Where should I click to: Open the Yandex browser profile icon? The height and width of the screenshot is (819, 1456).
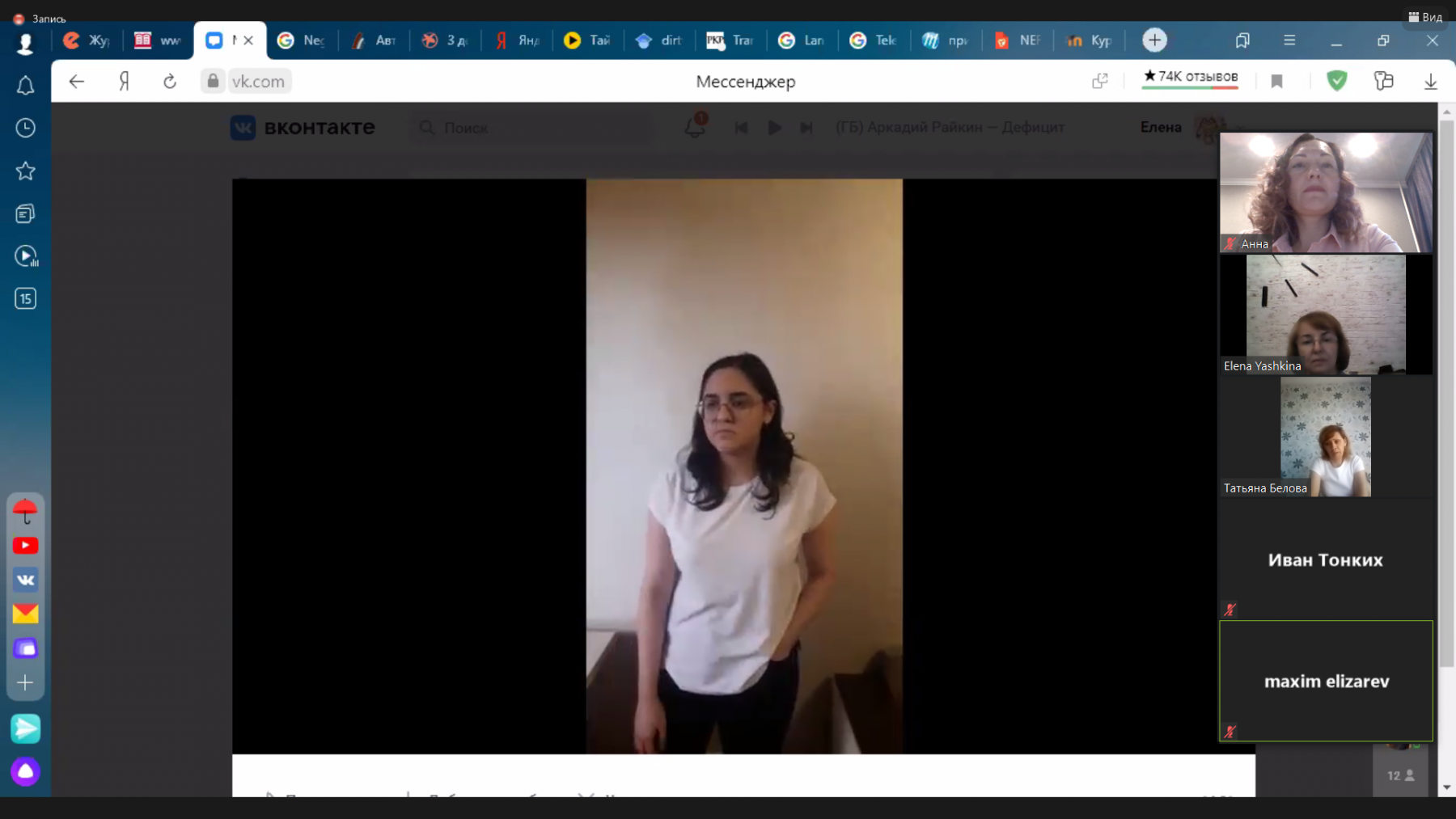point(25,42)
